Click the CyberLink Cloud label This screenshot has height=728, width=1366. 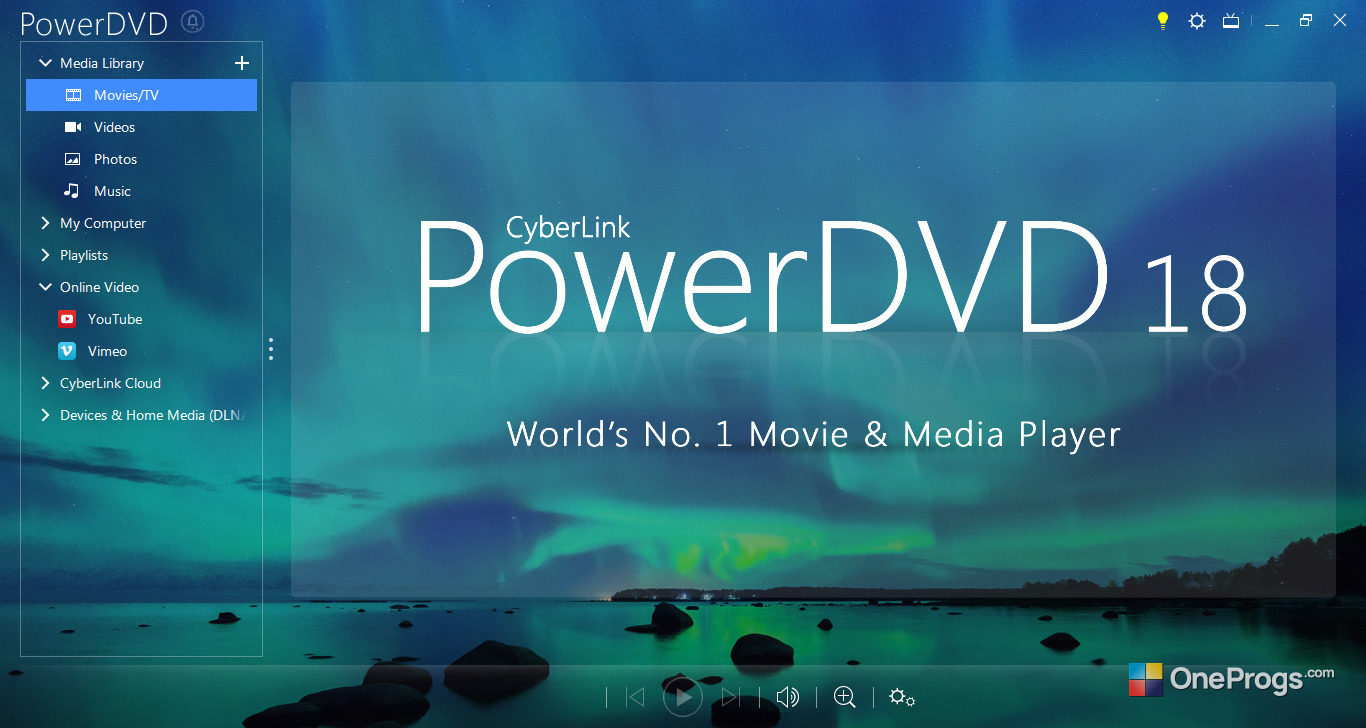pyautogui.click(x=110, y=383)
